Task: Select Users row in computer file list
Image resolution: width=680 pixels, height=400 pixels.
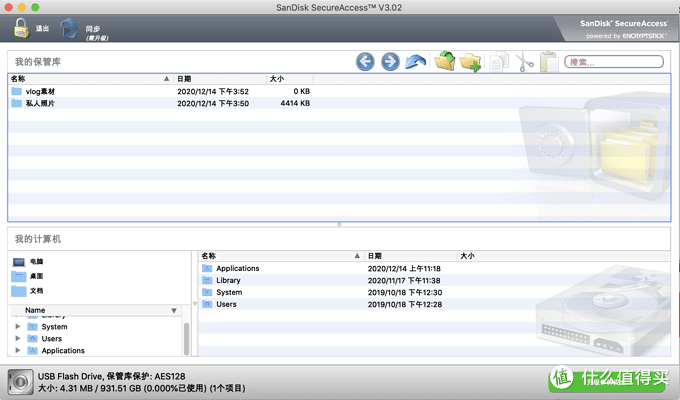Action: click(434, 304)
